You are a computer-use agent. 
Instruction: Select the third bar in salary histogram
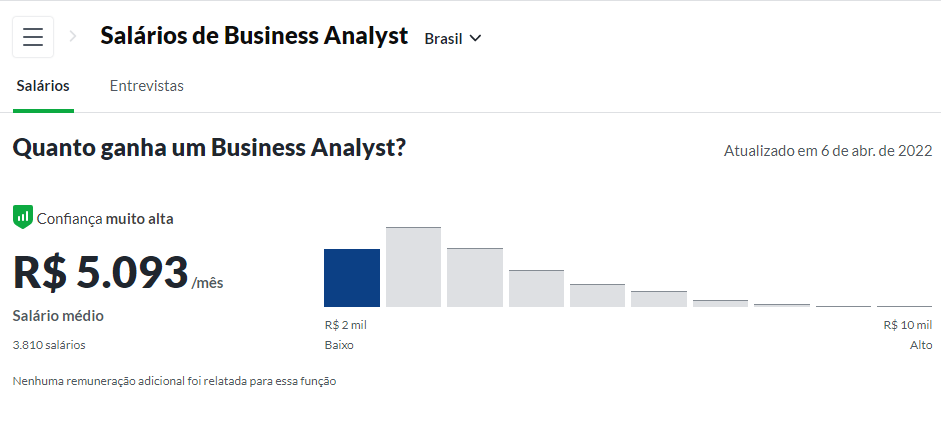coord(475,277)
